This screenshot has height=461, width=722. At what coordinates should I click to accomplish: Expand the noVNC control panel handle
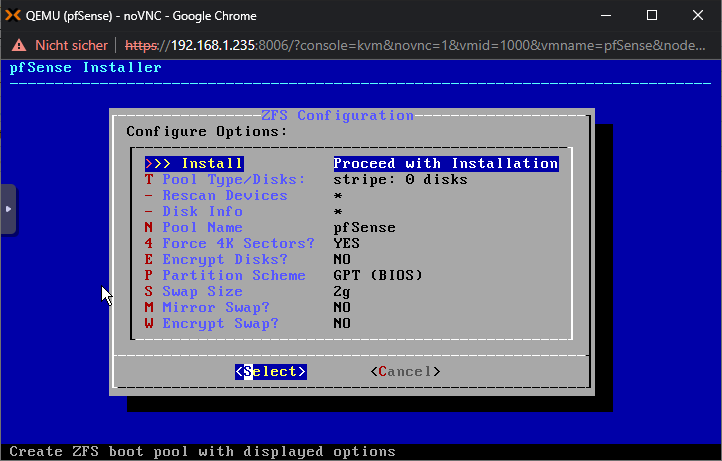[x=8, y=209]
